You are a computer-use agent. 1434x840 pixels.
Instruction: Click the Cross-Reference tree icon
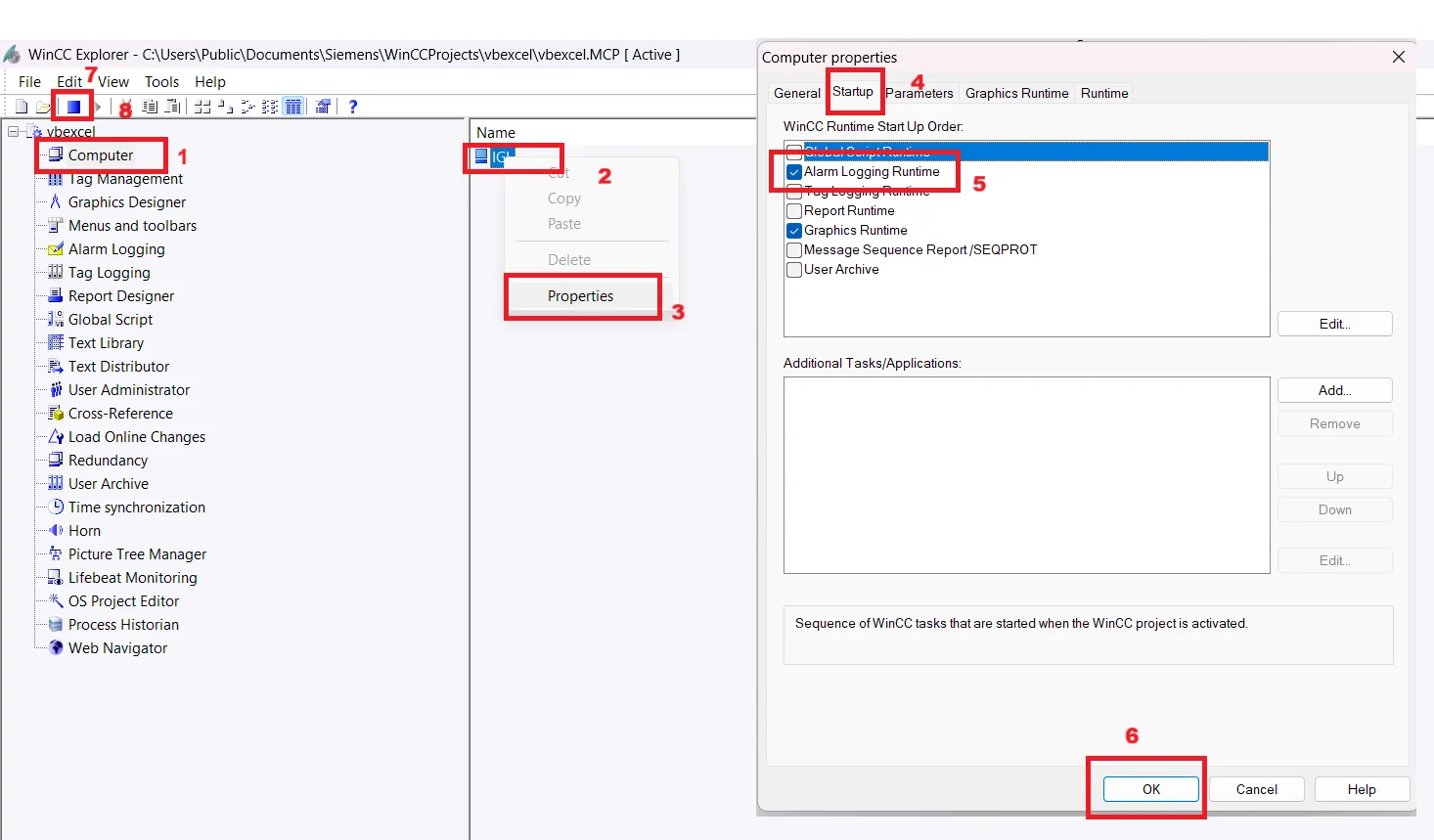coord(56,413)
